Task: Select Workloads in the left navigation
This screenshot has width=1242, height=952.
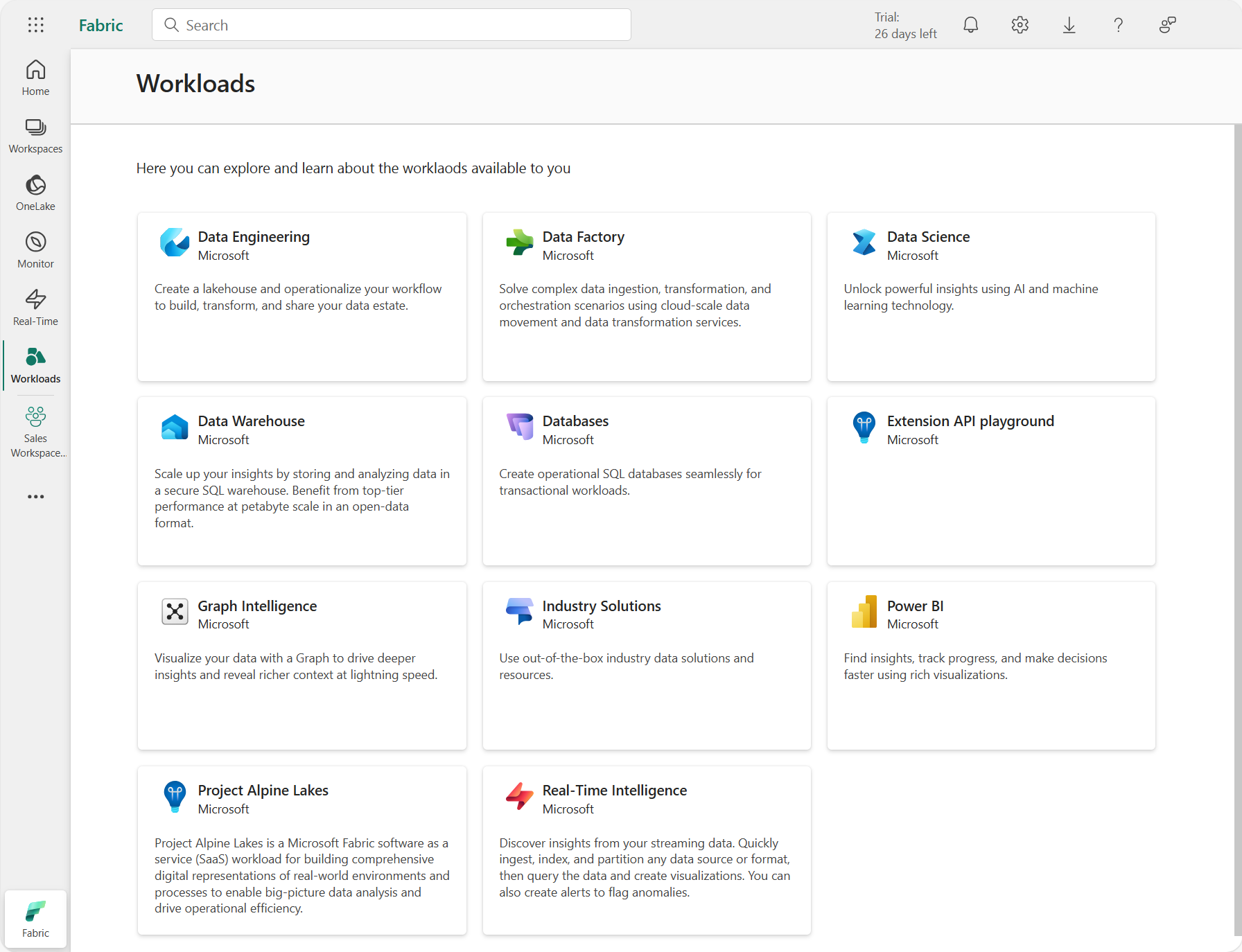Action: 35,366
